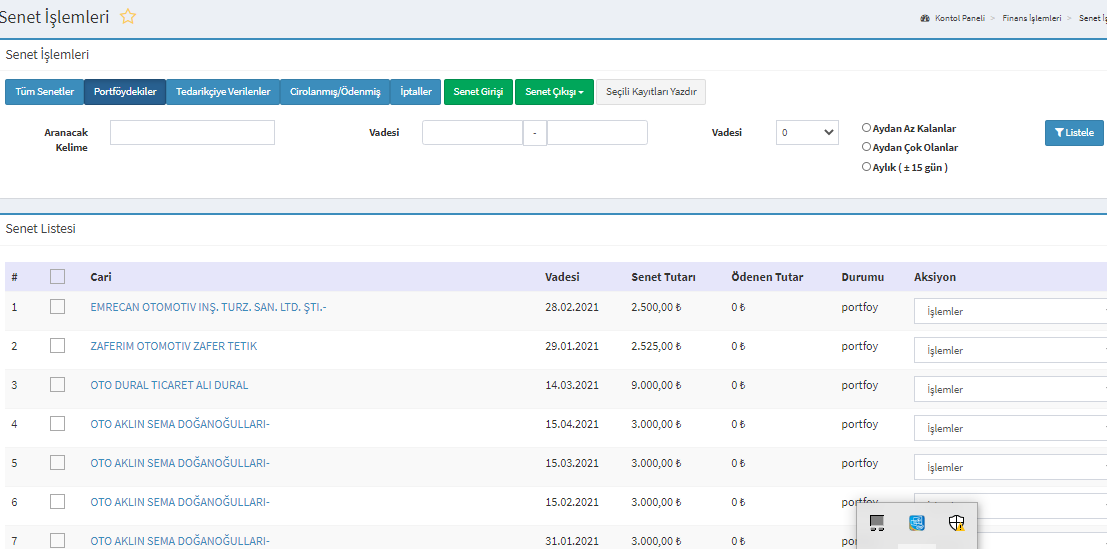Switch to the Tüm Senetler tab
The height and width of the screenshot is (549, 1107).
45,92
